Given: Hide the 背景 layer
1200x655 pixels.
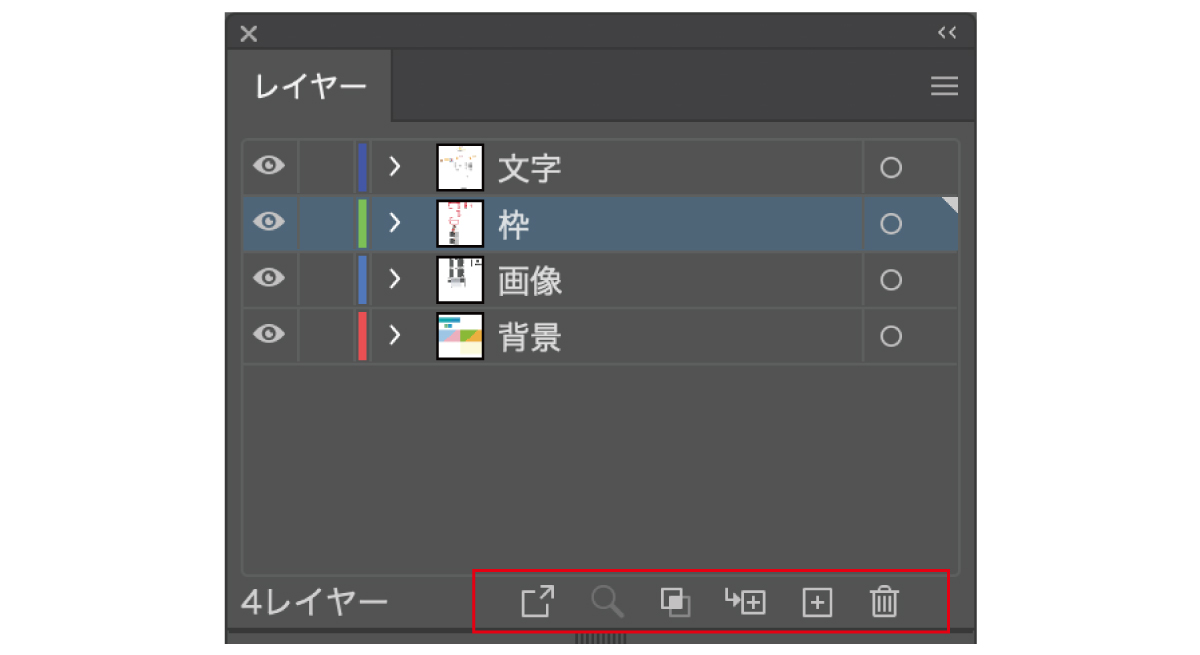Looking at the screenshot, I should [x=269, y=335].
